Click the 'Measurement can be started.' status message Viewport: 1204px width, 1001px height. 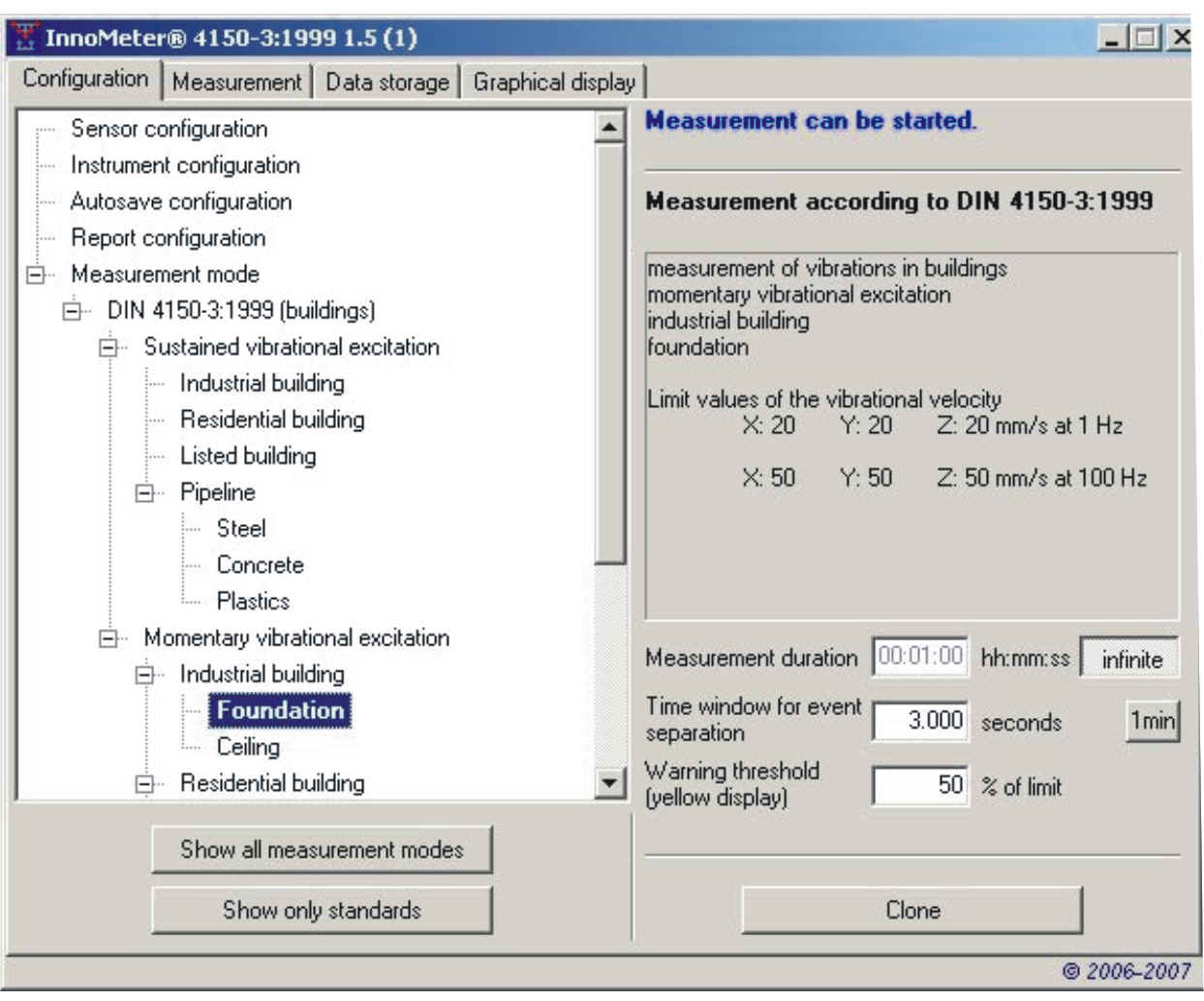[811, 121]
